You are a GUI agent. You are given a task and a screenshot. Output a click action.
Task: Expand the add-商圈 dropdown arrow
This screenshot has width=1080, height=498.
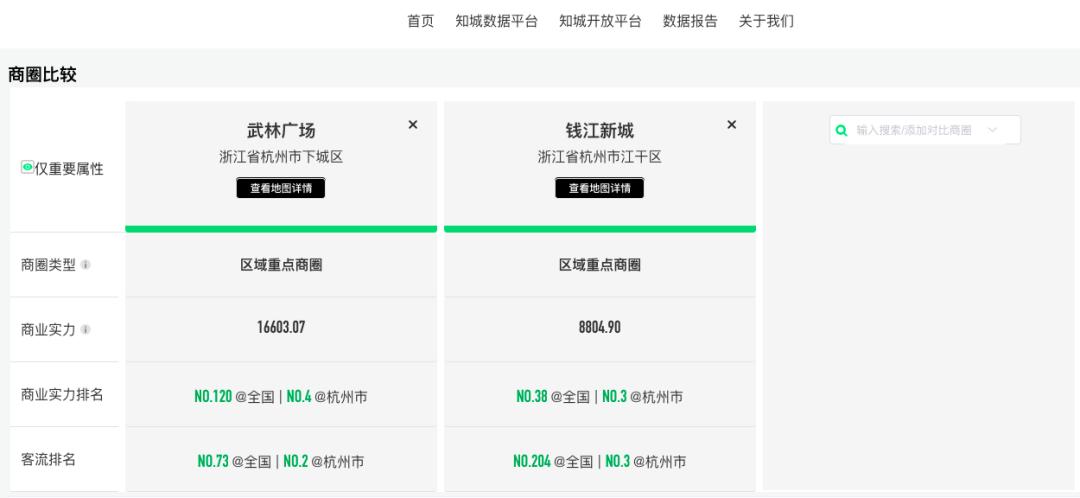pyautogui.click(x=992, y=130)
